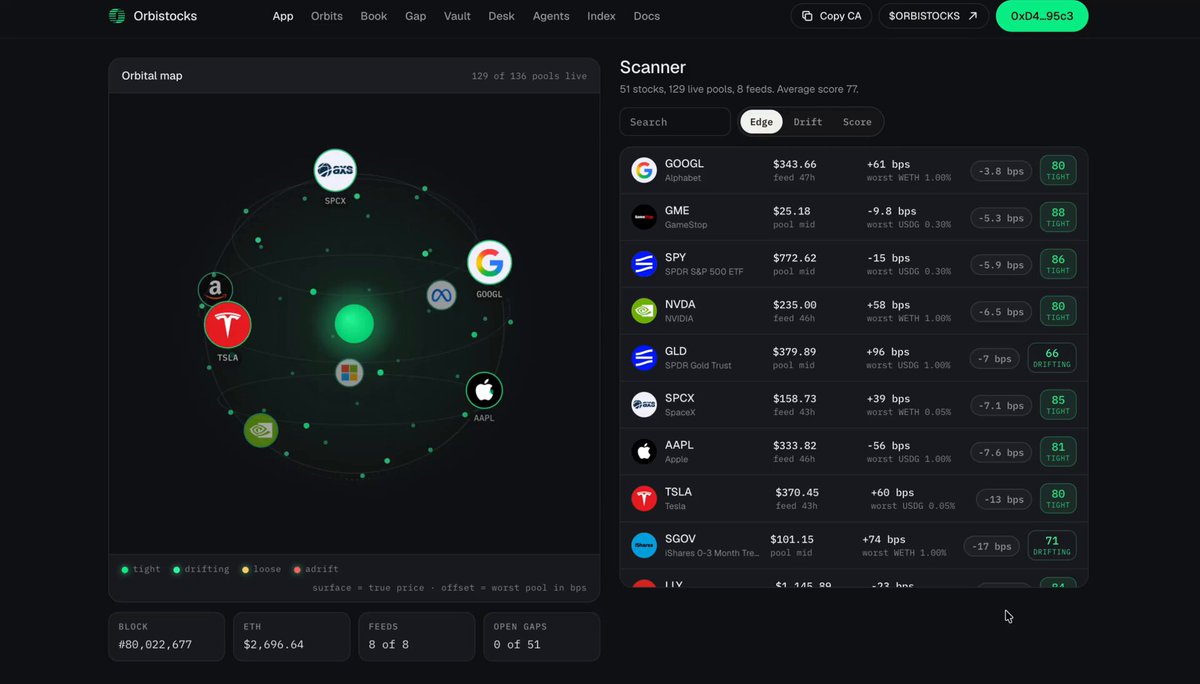Viewport: 1200px width, 684px height.
Task: Click the NVDA logo in the Scanner list
Action: [x=644, y=311]
